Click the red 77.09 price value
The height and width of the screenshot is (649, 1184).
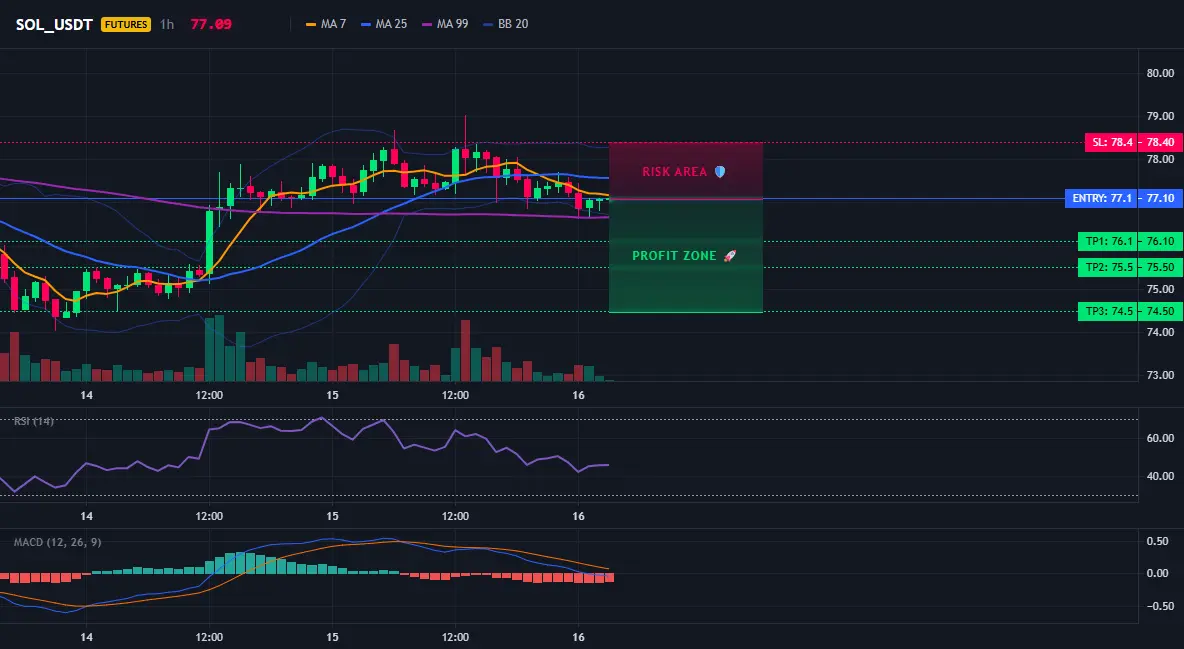[211, 24]
